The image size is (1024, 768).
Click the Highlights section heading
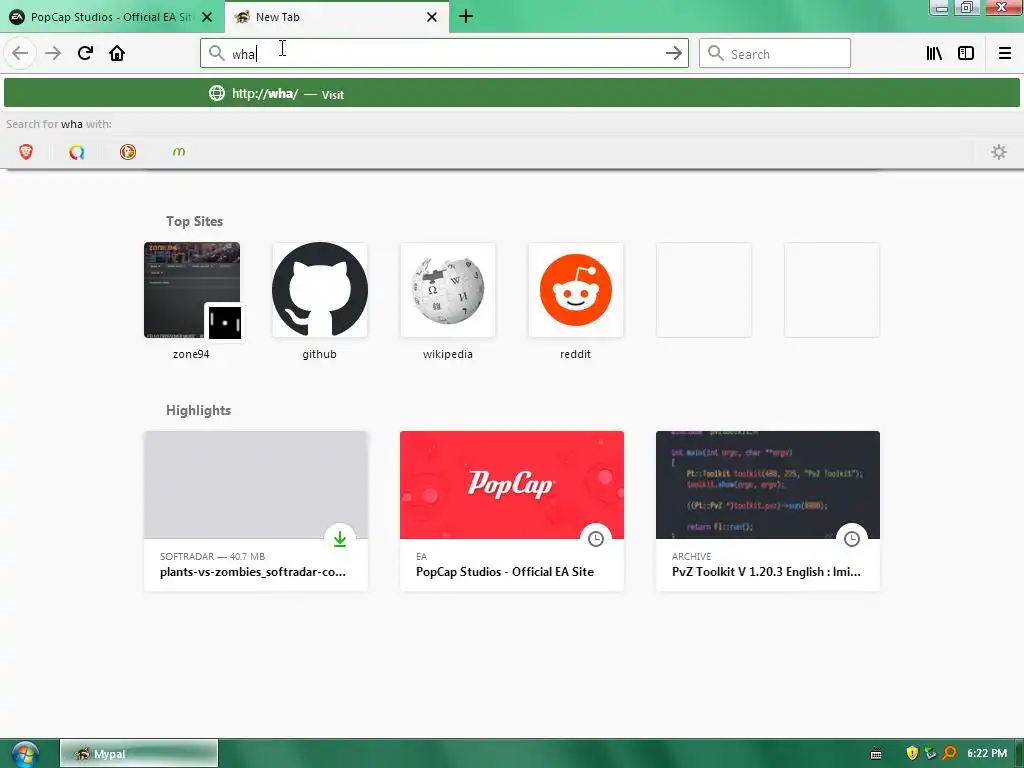(x=199, y=410)
